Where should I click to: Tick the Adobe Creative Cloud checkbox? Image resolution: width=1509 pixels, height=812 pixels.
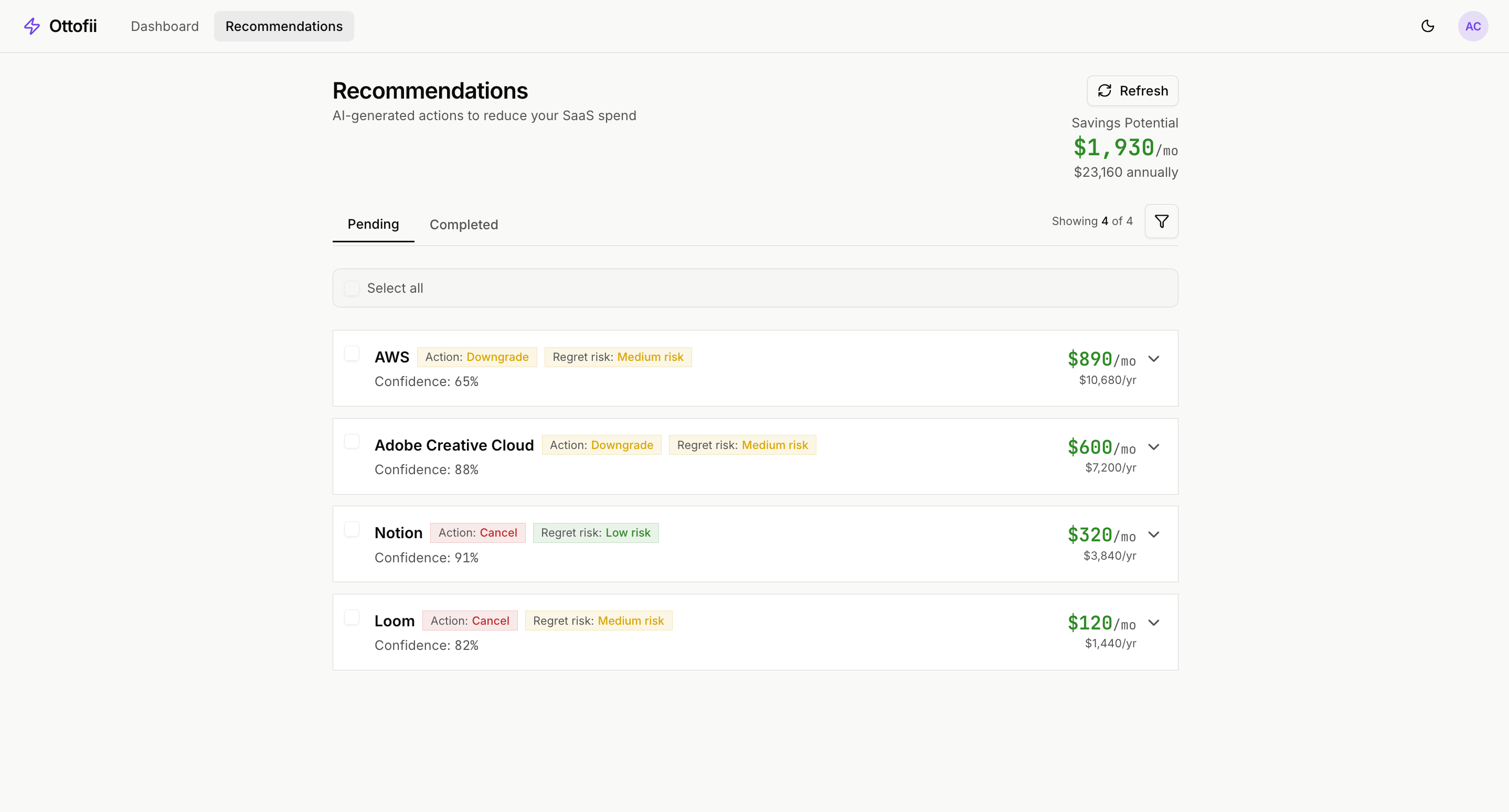click(x=352, y=442)
